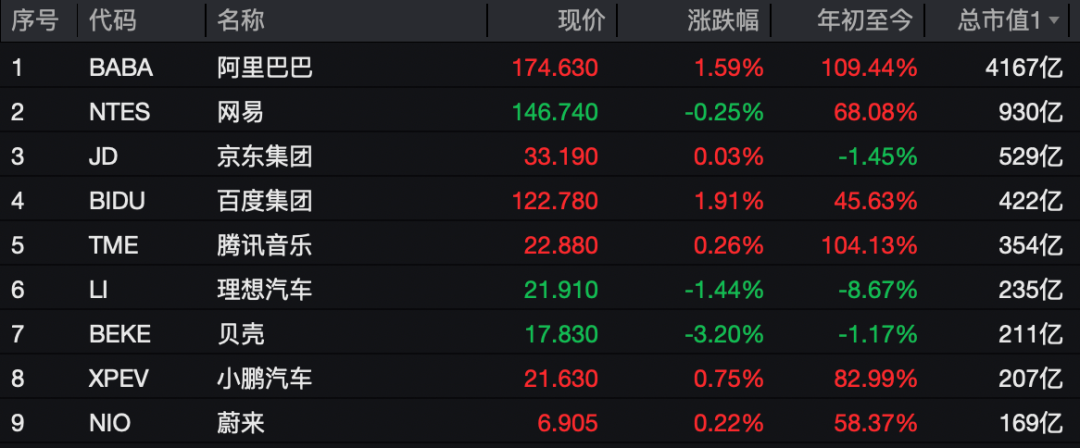The width and height of the screenshot is (1080, 448).
Task: Click the 0.22% change value
Action: (729, 423)
